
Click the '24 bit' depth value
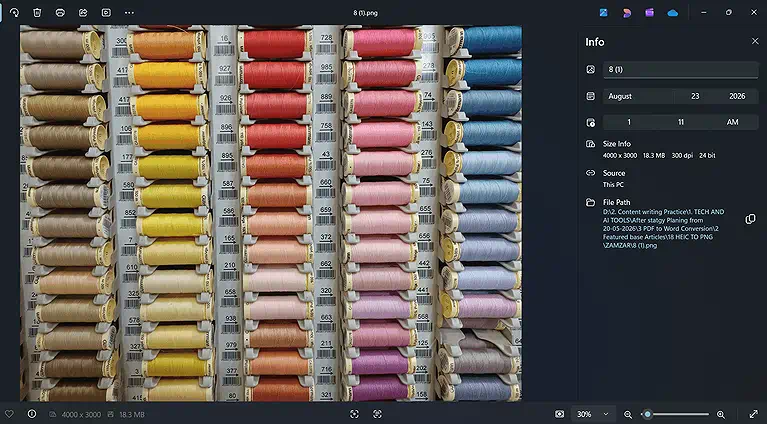click(x=707, y=156)
